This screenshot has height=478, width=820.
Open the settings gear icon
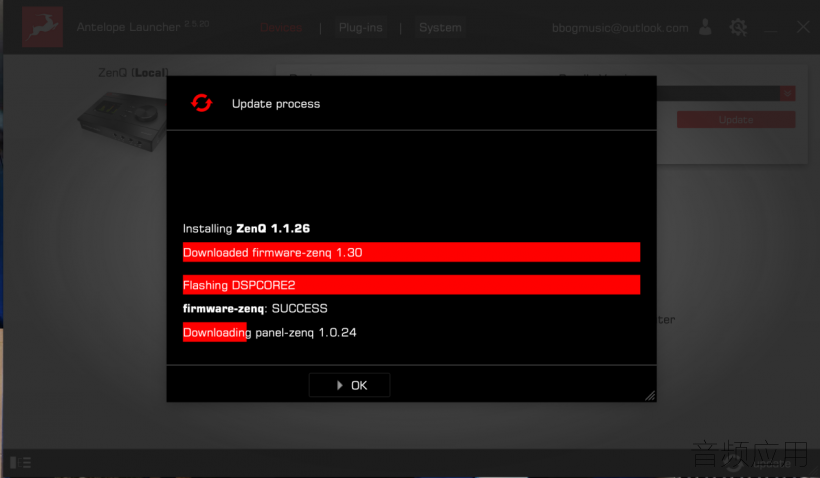click(x=738, y=27)
